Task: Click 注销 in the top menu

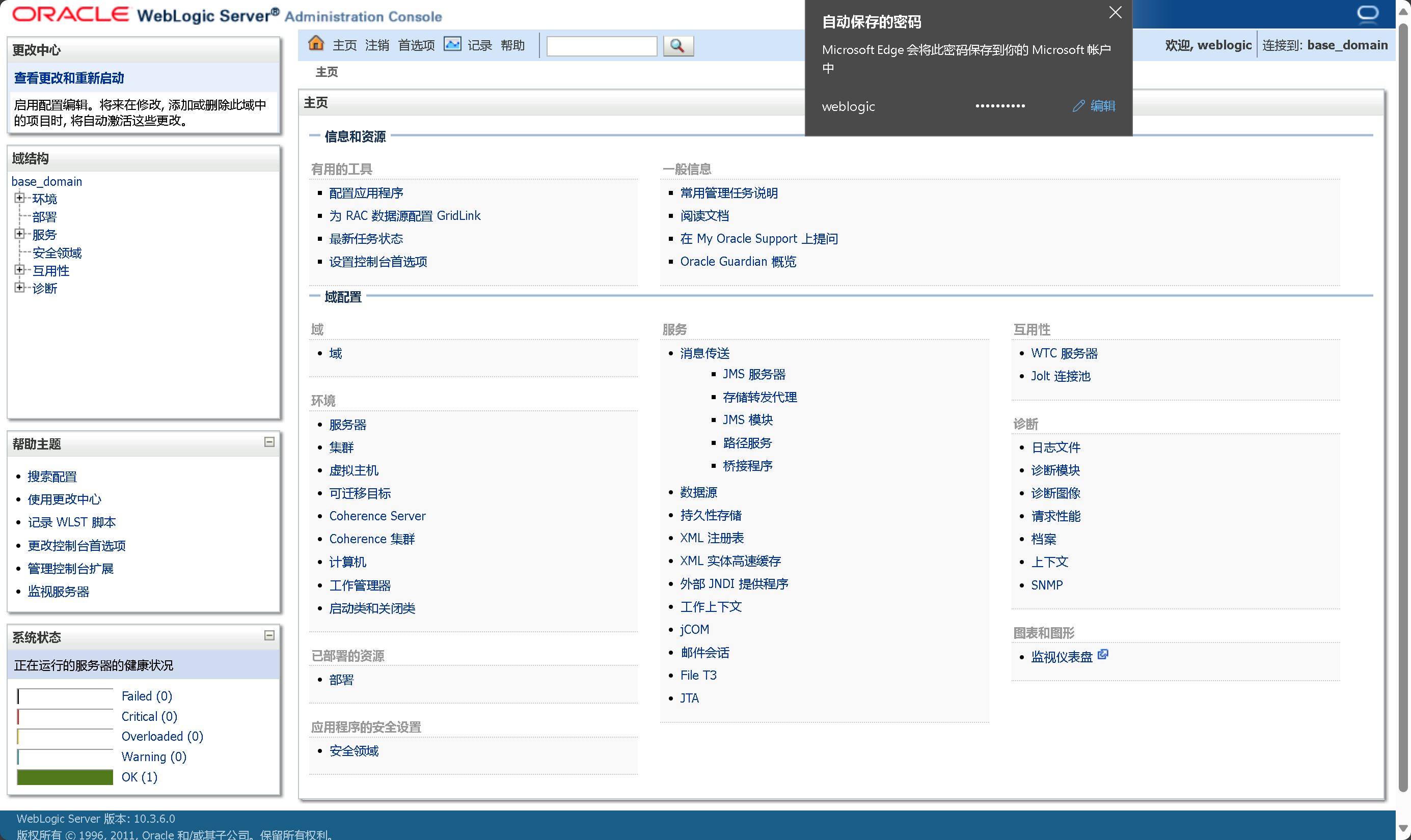Action: click(376, 45)
